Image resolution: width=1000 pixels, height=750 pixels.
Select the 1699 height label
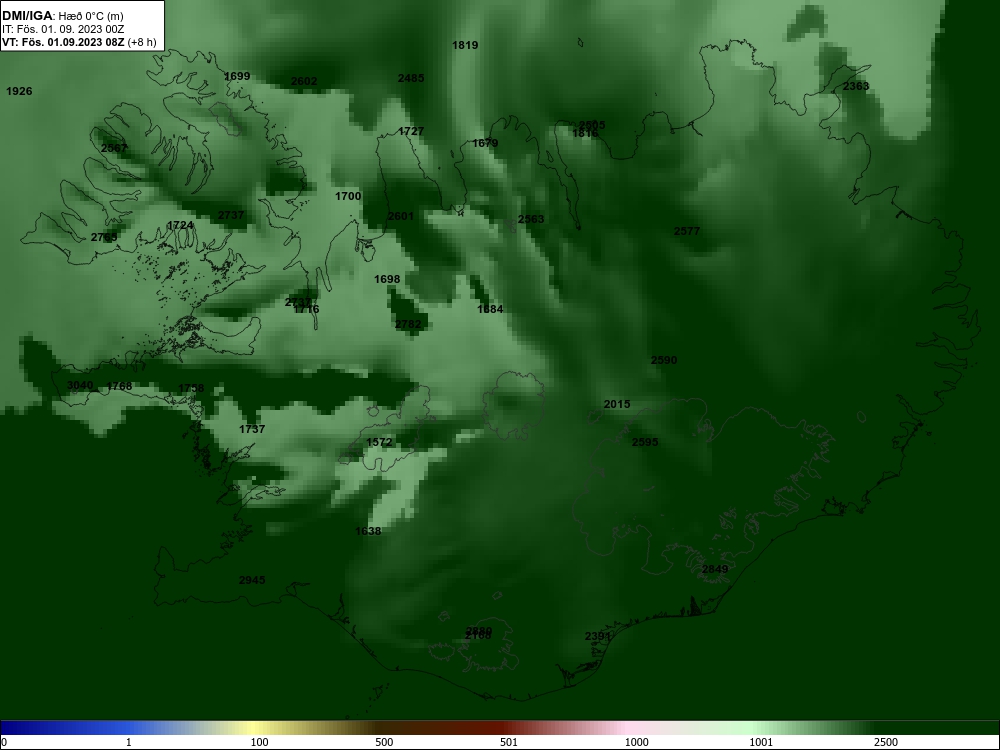237,76
